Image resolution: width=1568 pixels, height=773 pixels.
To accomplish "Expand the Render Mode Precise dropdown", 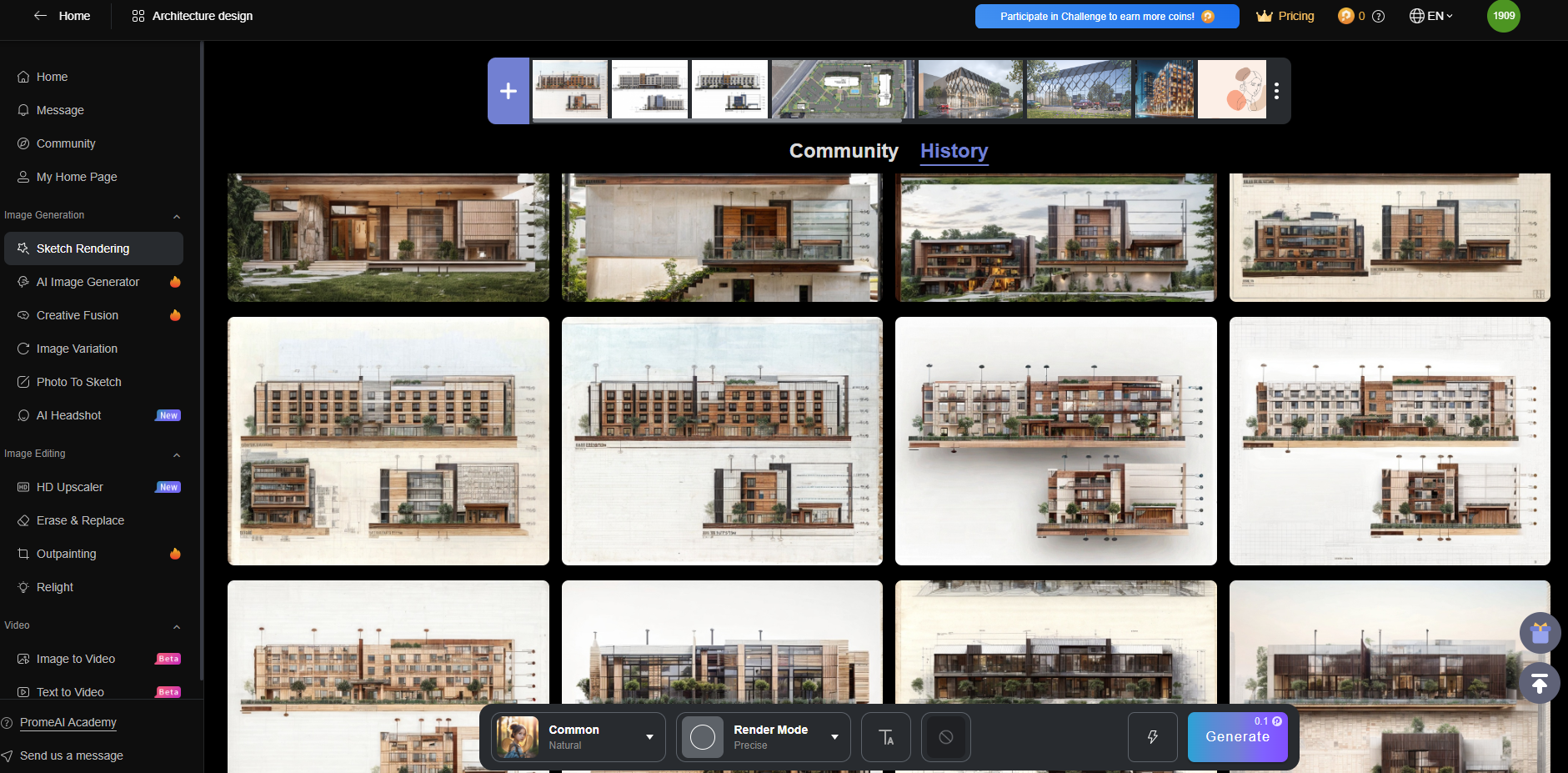I will [x=762, y=736].
